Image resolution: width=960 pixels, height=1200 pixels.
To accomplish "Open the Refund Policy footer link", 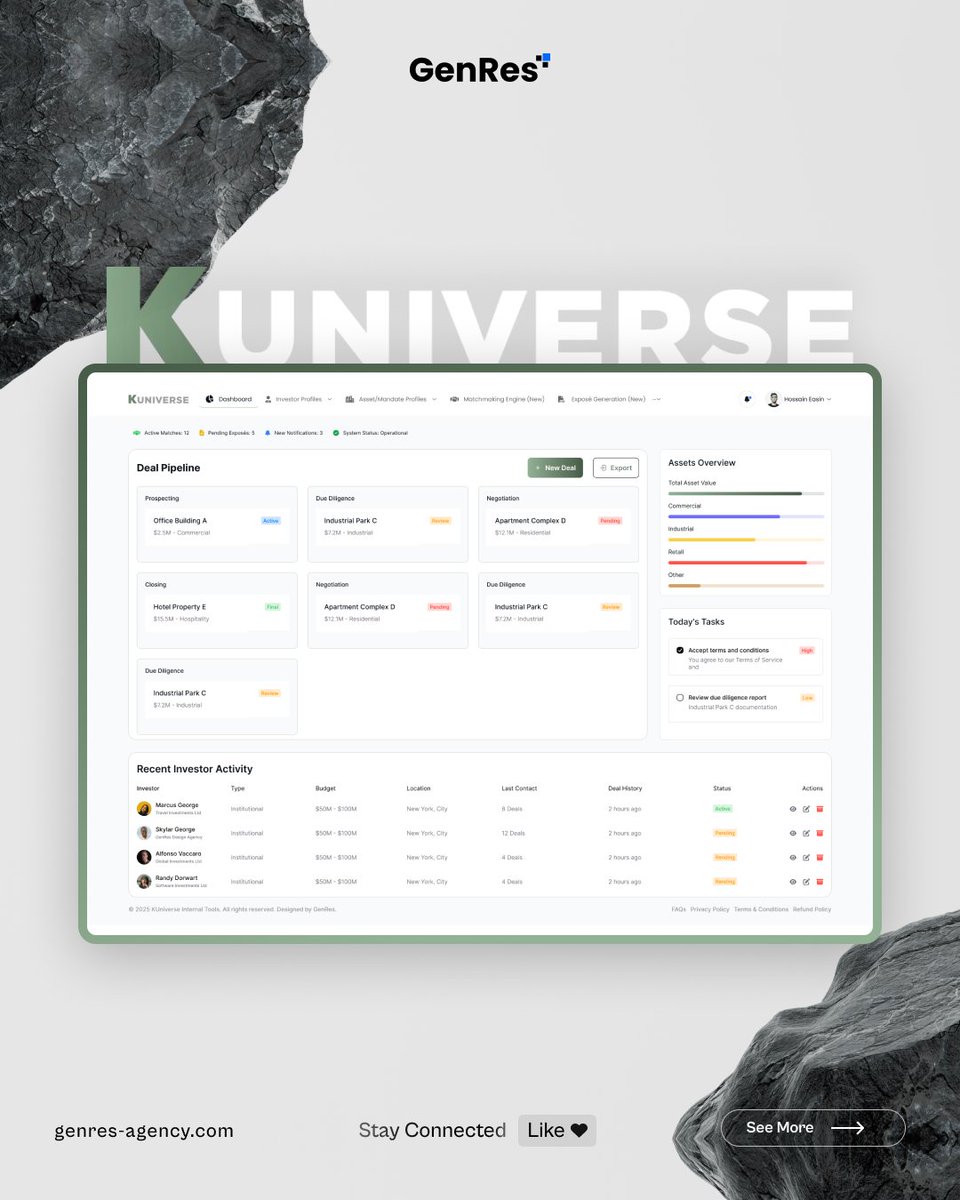I will tap(812, 909).
